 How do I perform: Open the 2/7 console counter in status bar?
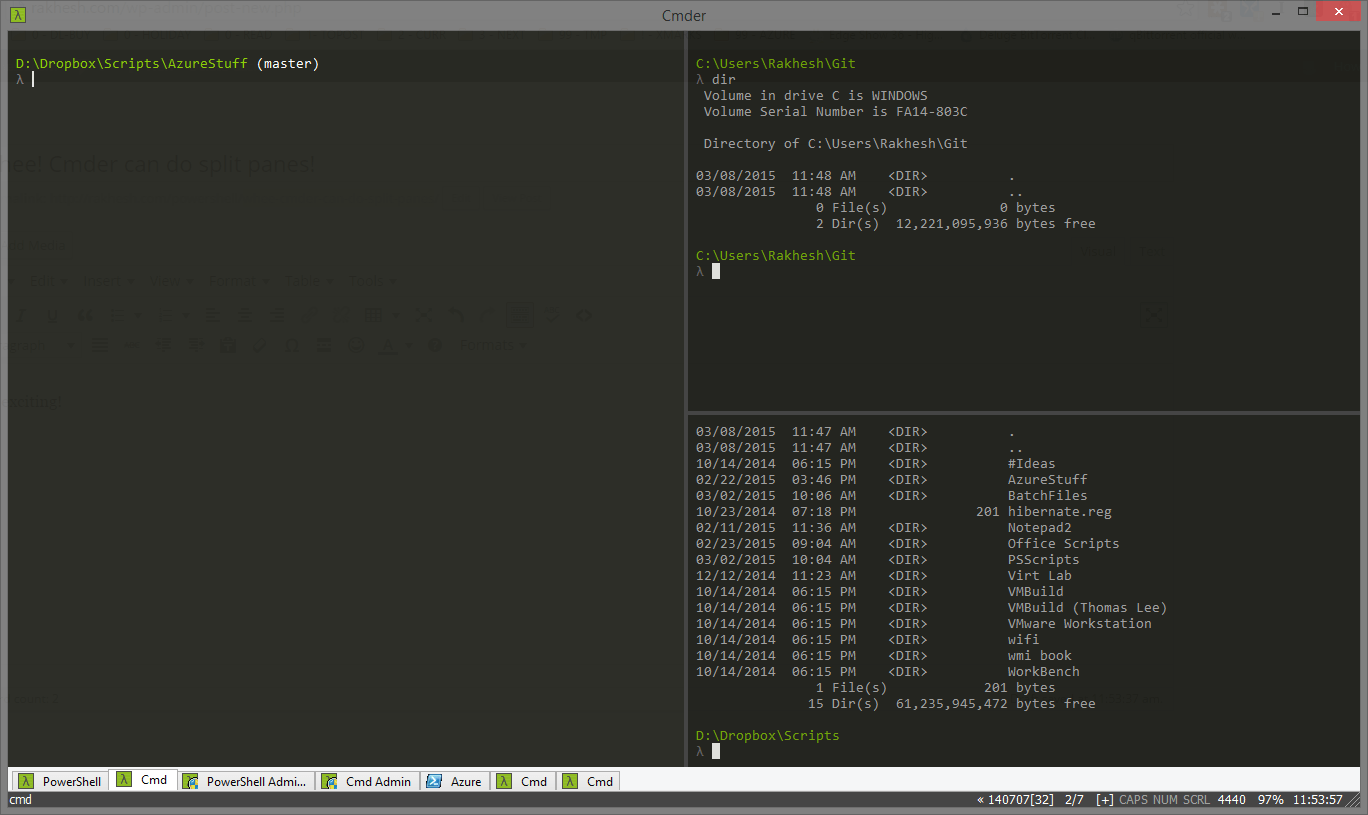[1074, 800]
